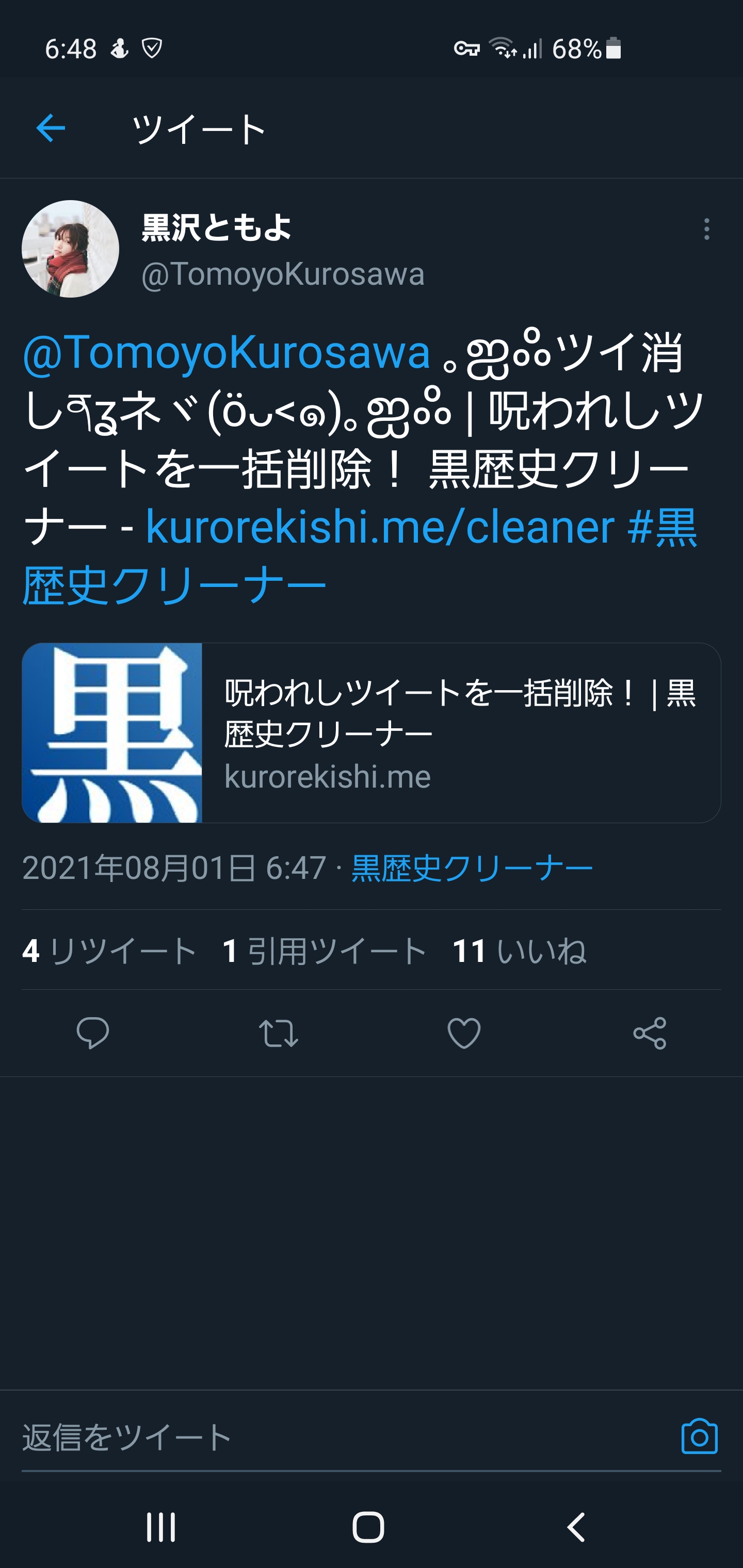Tap the retweet arrows icon
Viewport: 743px width, 1568px height.
(278, 1033)
